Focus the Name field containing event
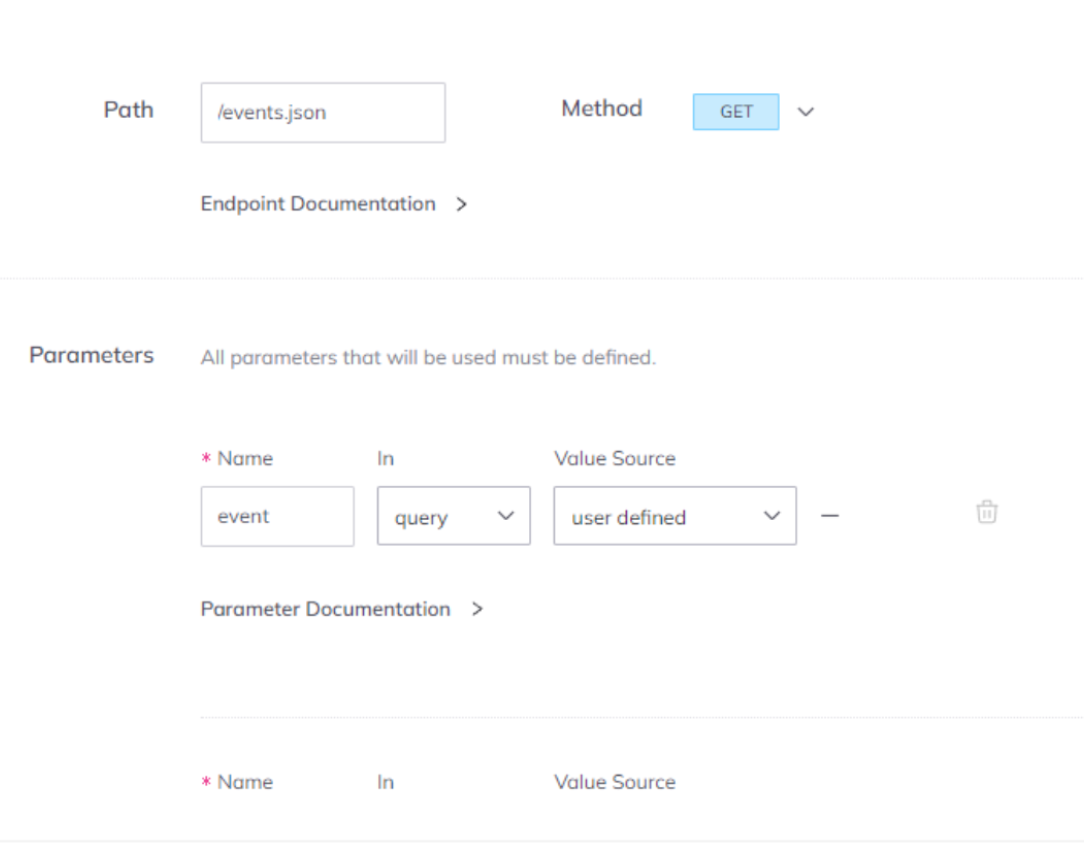 (x=277, y=516)
